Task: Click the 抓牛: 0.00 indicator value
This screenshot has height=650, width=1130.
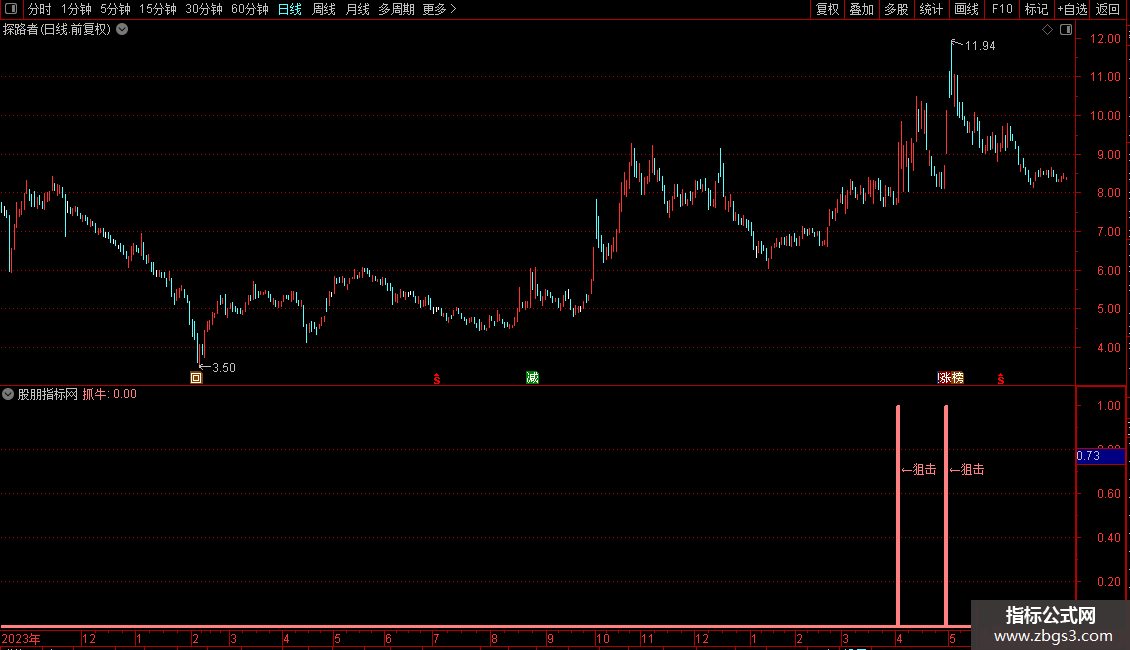Action: click(x=110, y=394)
